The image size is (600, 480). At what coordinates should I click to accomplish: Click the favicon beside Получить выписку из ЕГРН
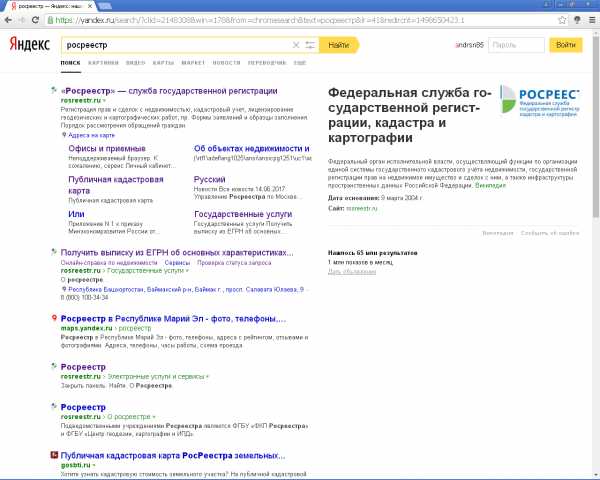[54, 252]
